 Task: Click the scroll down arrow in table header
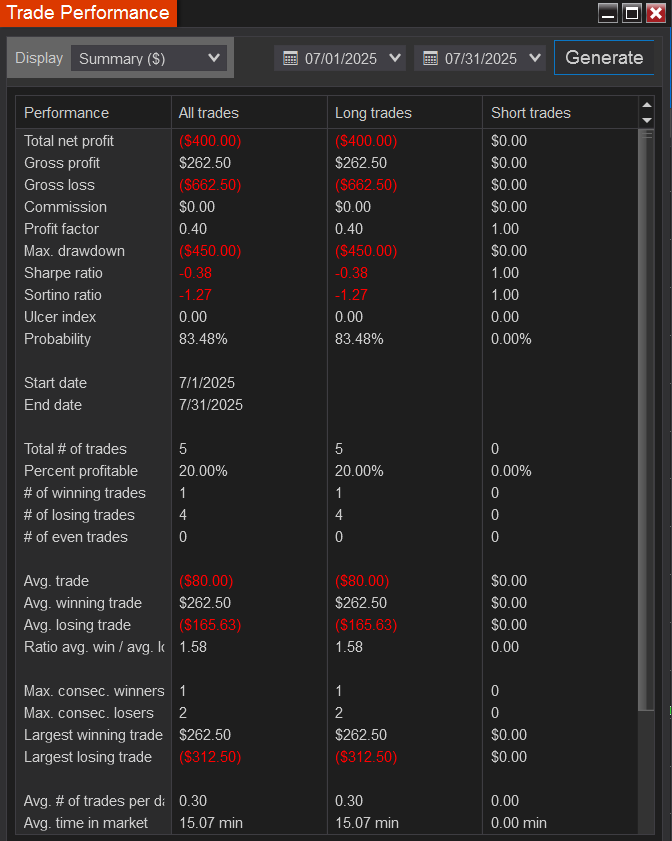coord(646,120)
